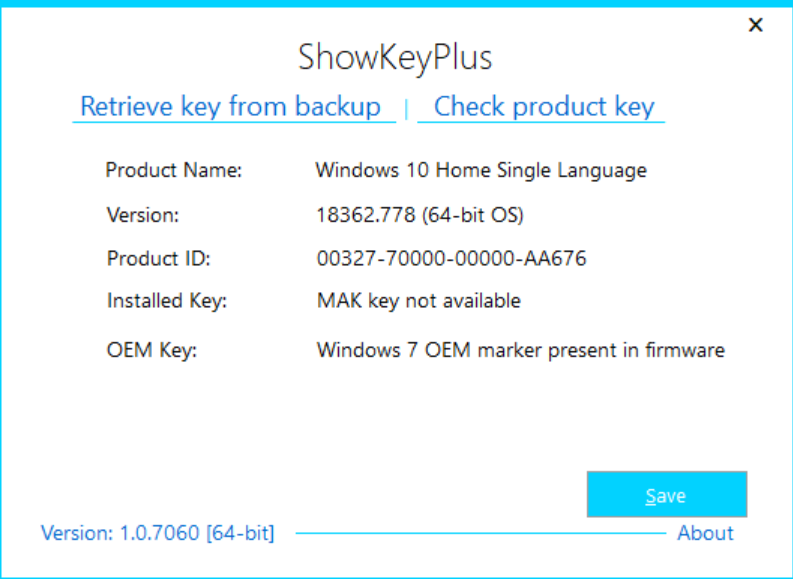Open the About link
The image size is (793, 579).
(705, 533)
